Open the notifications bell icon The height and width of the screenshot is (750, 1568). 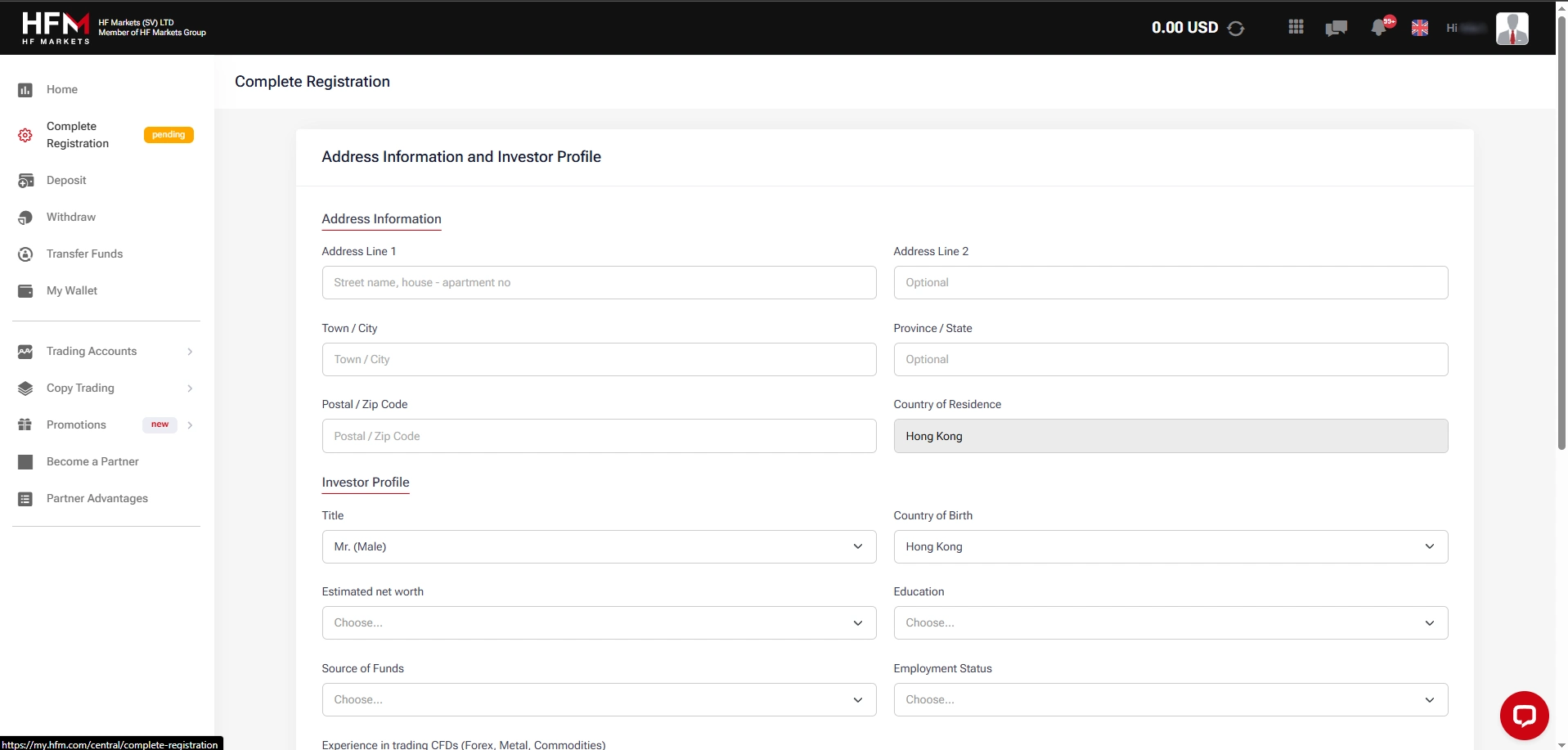[x=1380, y=27]
